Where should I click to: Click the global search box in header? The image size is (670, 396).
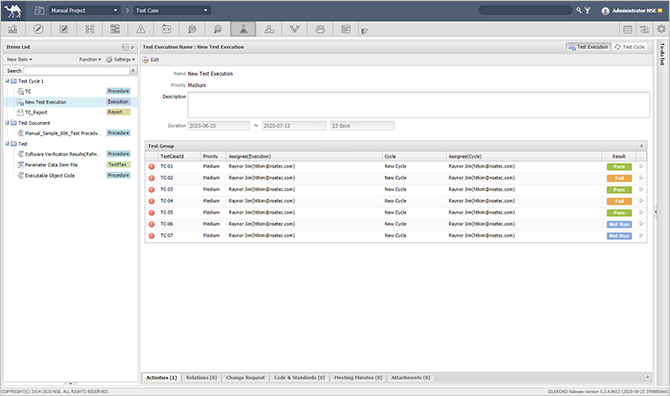[525, 10]
